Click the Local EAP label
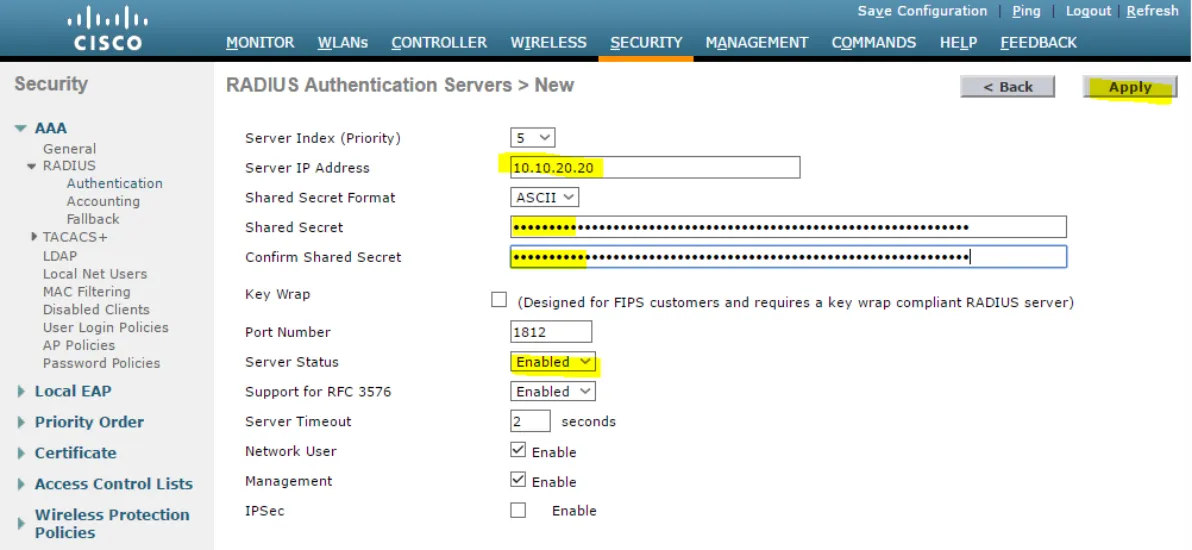 click(x=73, y=392)
